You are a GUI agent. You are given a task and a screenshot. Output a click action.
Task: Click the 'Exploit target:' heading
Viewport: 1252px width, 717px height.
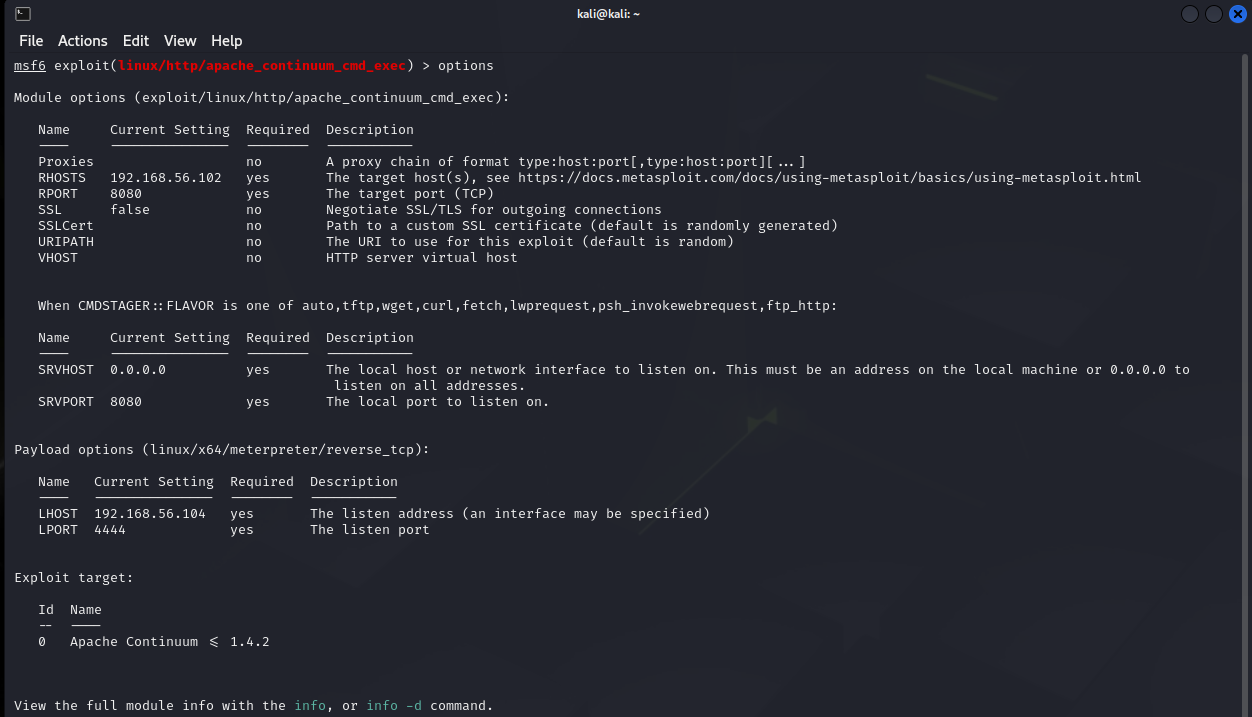[x=74, y=578]
